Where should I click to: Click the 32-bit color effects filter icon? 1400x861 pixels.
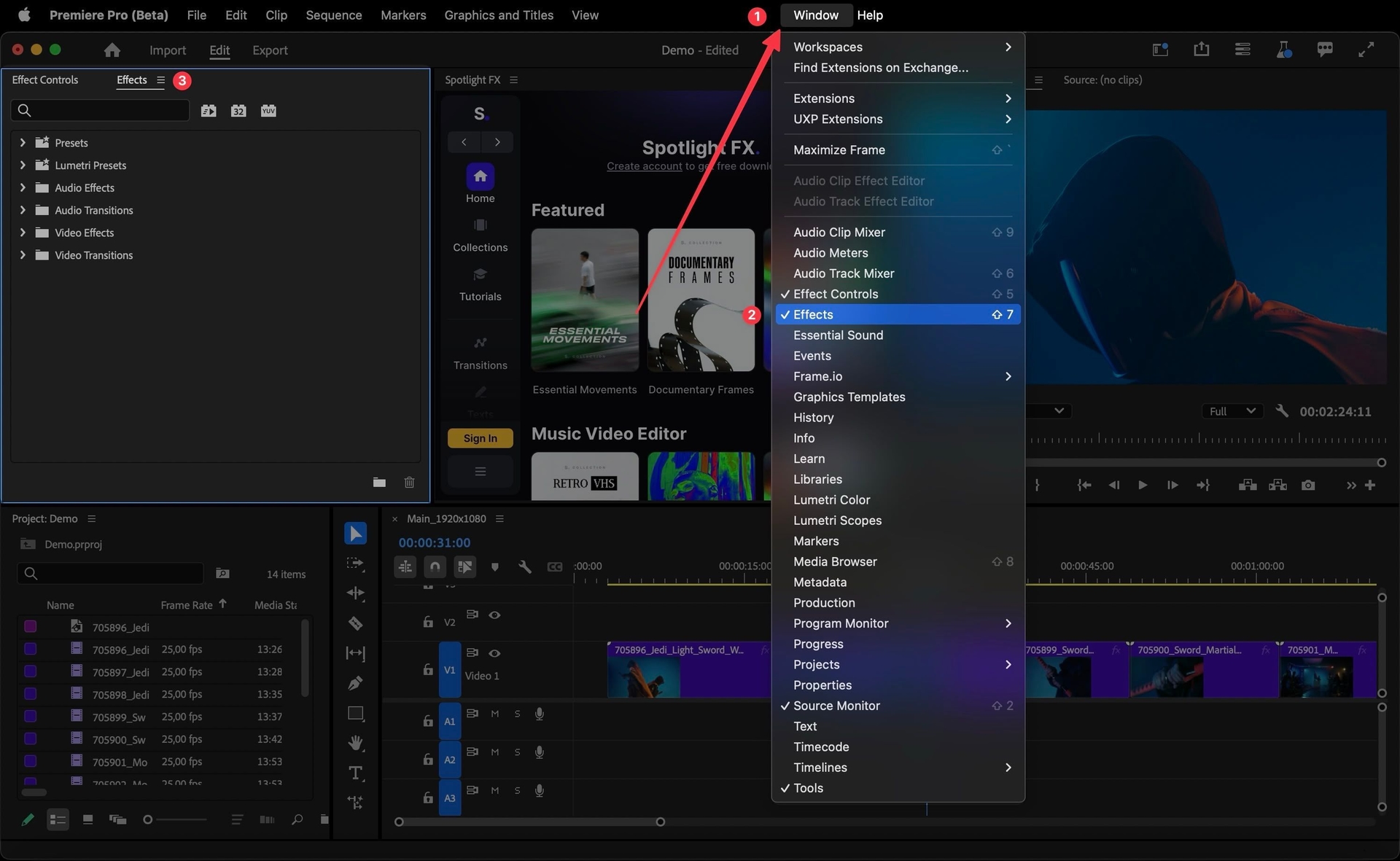click(238, 110)
